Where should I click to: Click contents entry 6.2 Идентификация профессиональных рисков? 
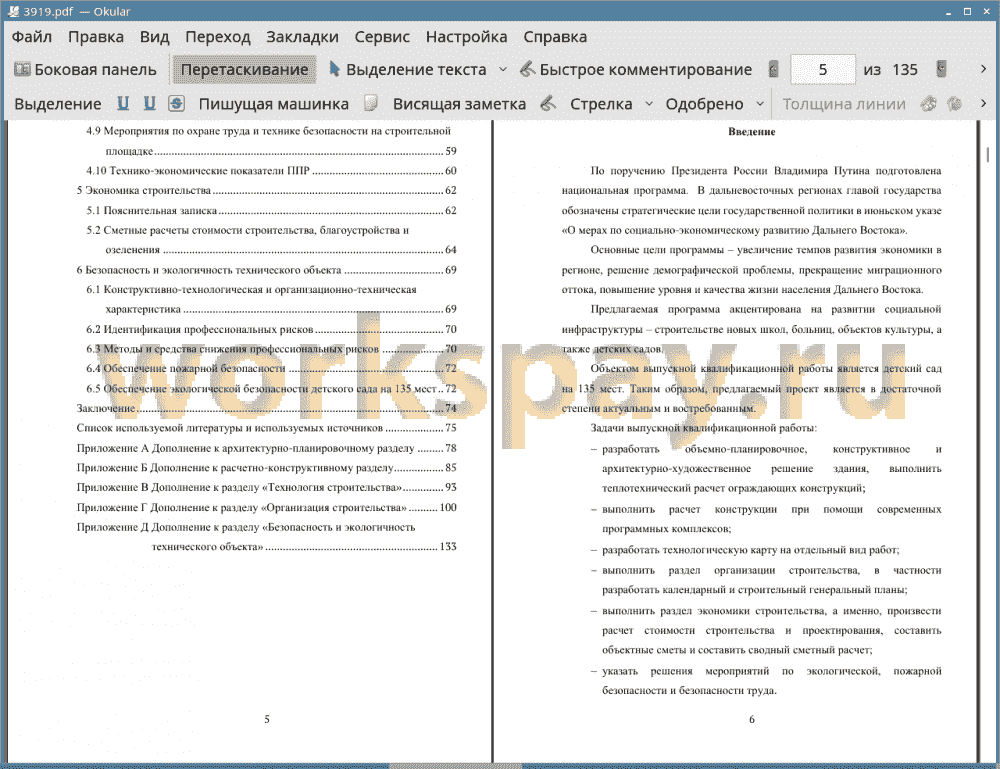(272, 329)
